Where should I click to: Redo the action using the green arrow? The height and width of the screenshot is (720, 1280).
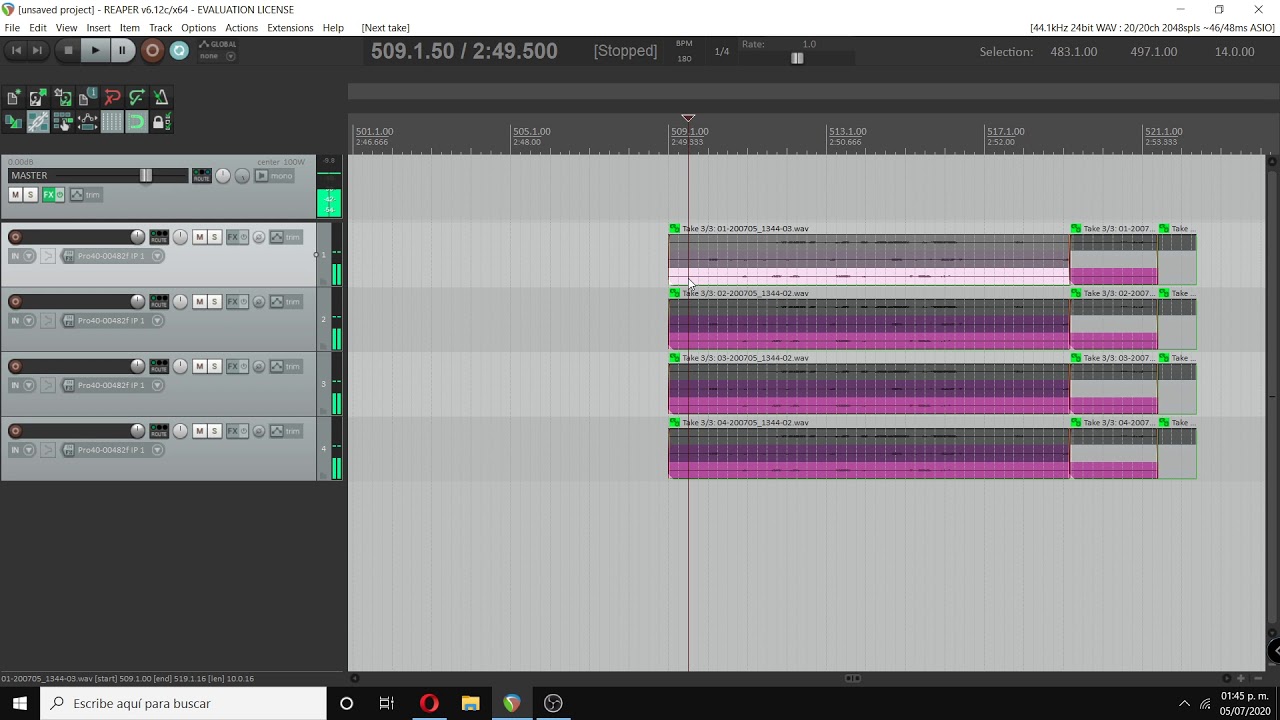pos(137,98)
